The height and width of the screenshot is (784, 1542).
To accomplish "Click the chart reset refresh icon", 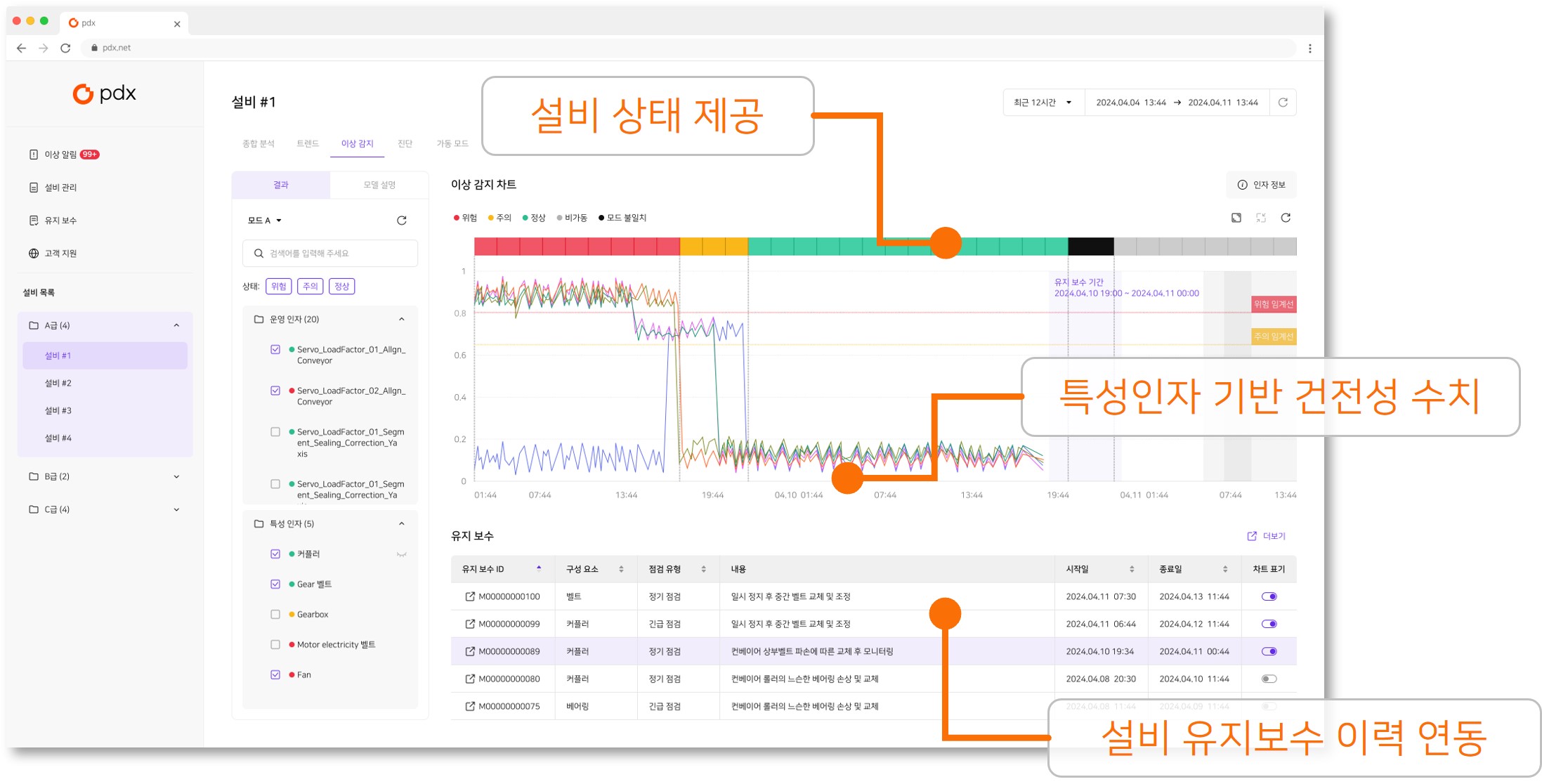I will (x=1286, y=218).
